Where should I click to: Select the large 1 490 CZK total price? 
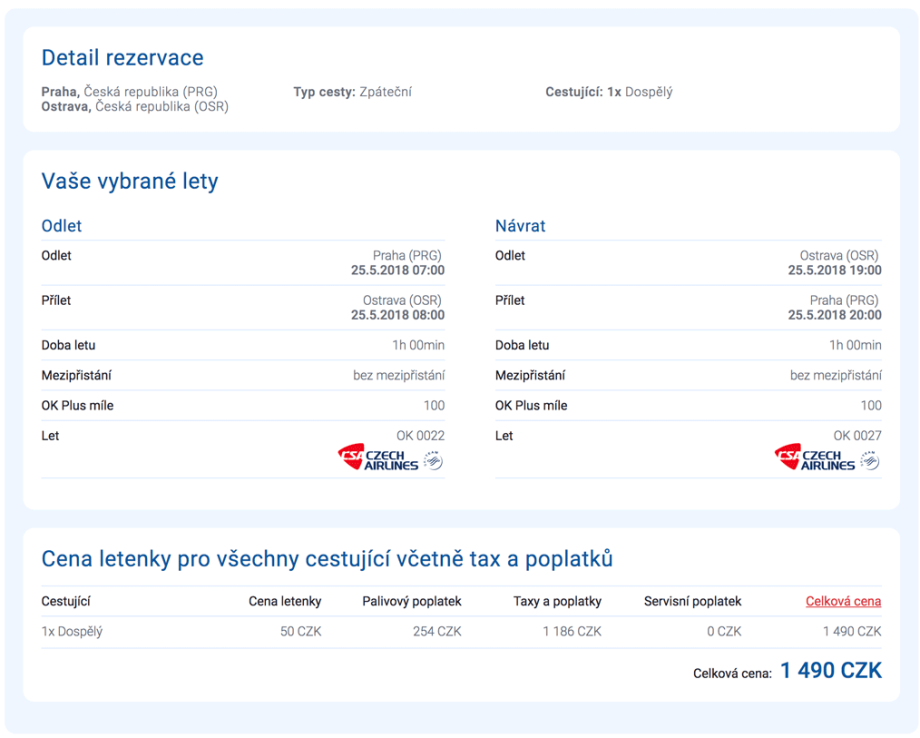(x=831, y=671)
